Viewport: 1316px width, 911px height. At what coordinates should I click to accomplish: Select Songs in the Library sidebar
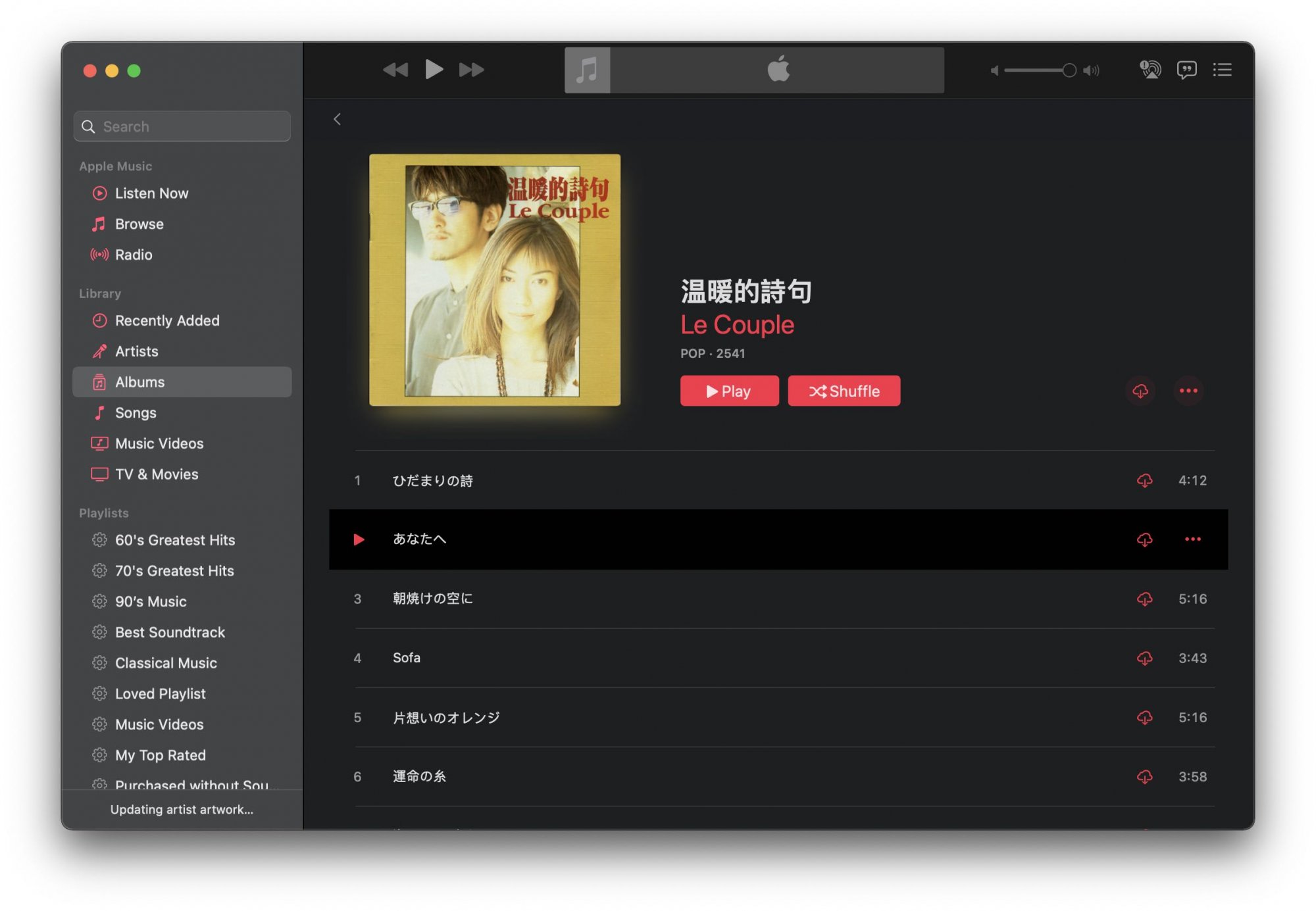pyautogui.click(x=136, y=413)
